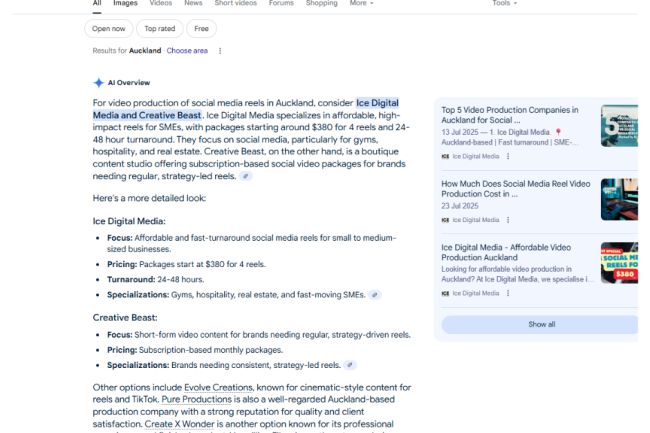
Task: Click 'Here's a more detailed look:' text
Action: pyautogui.click(x=149, y=198)
